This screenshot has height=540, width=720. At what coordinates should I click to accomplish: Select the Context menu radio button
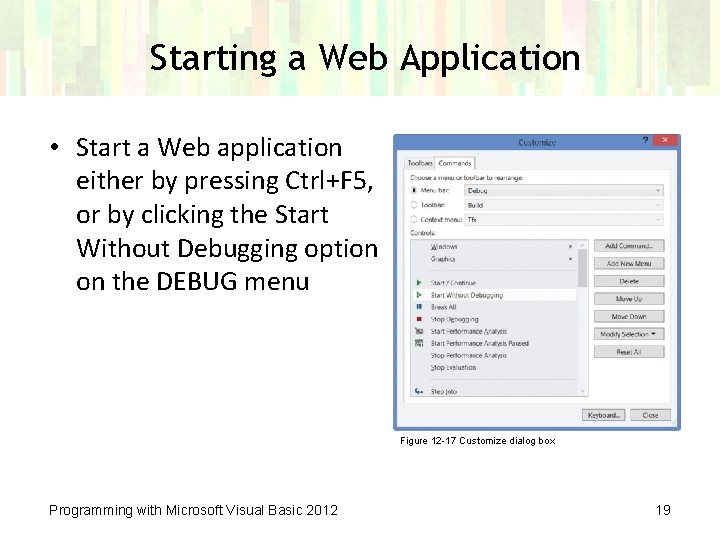point(414,219)
